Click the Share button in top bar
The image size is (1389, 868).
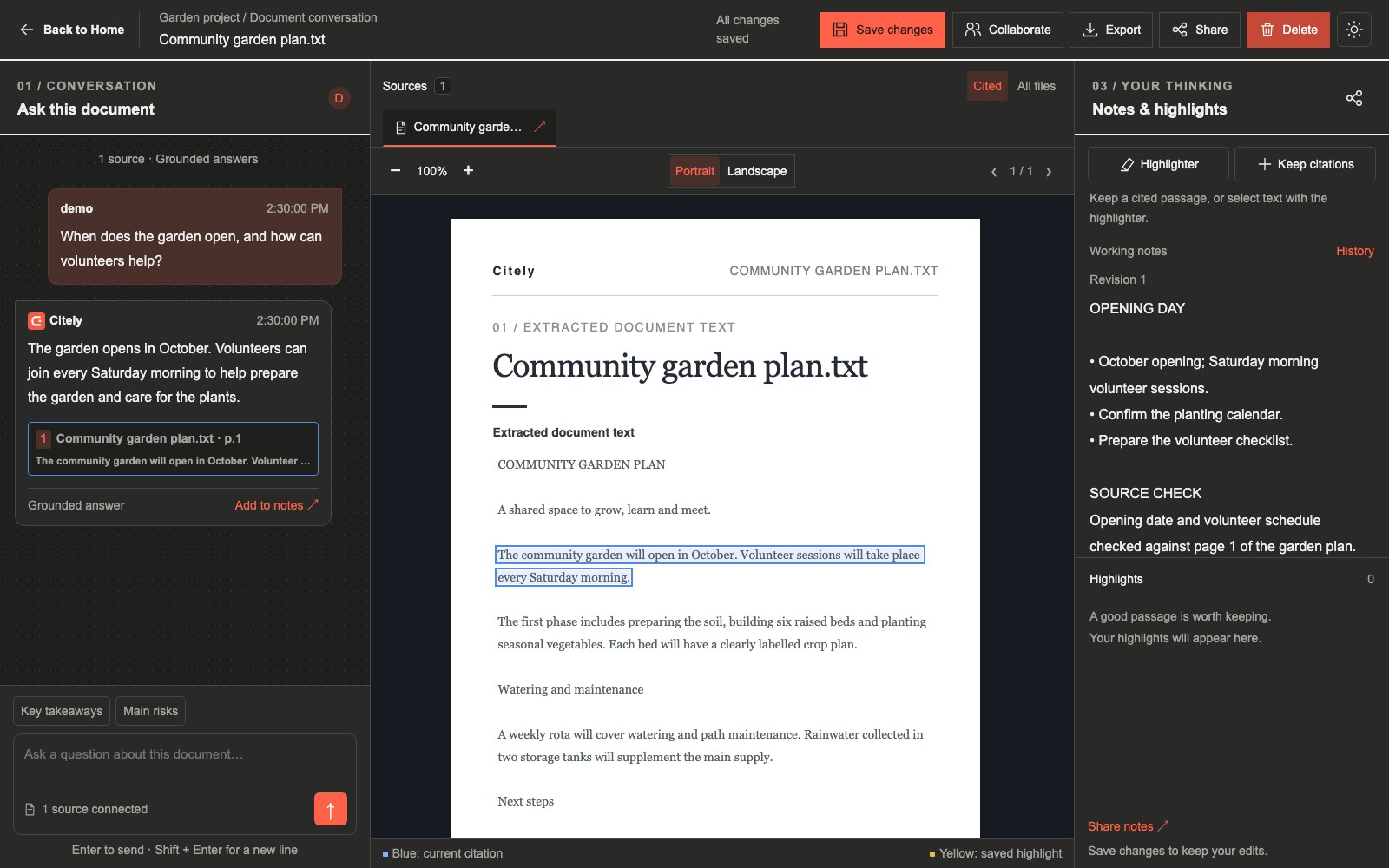[x=1200, y=30]
